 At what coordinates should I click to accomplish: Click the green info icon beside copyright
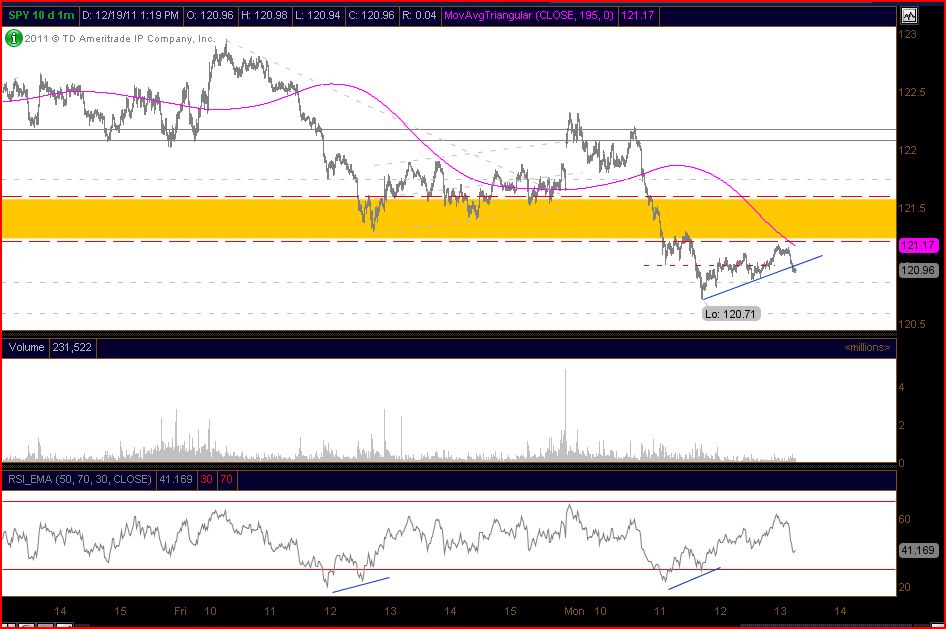pos(13,39)
